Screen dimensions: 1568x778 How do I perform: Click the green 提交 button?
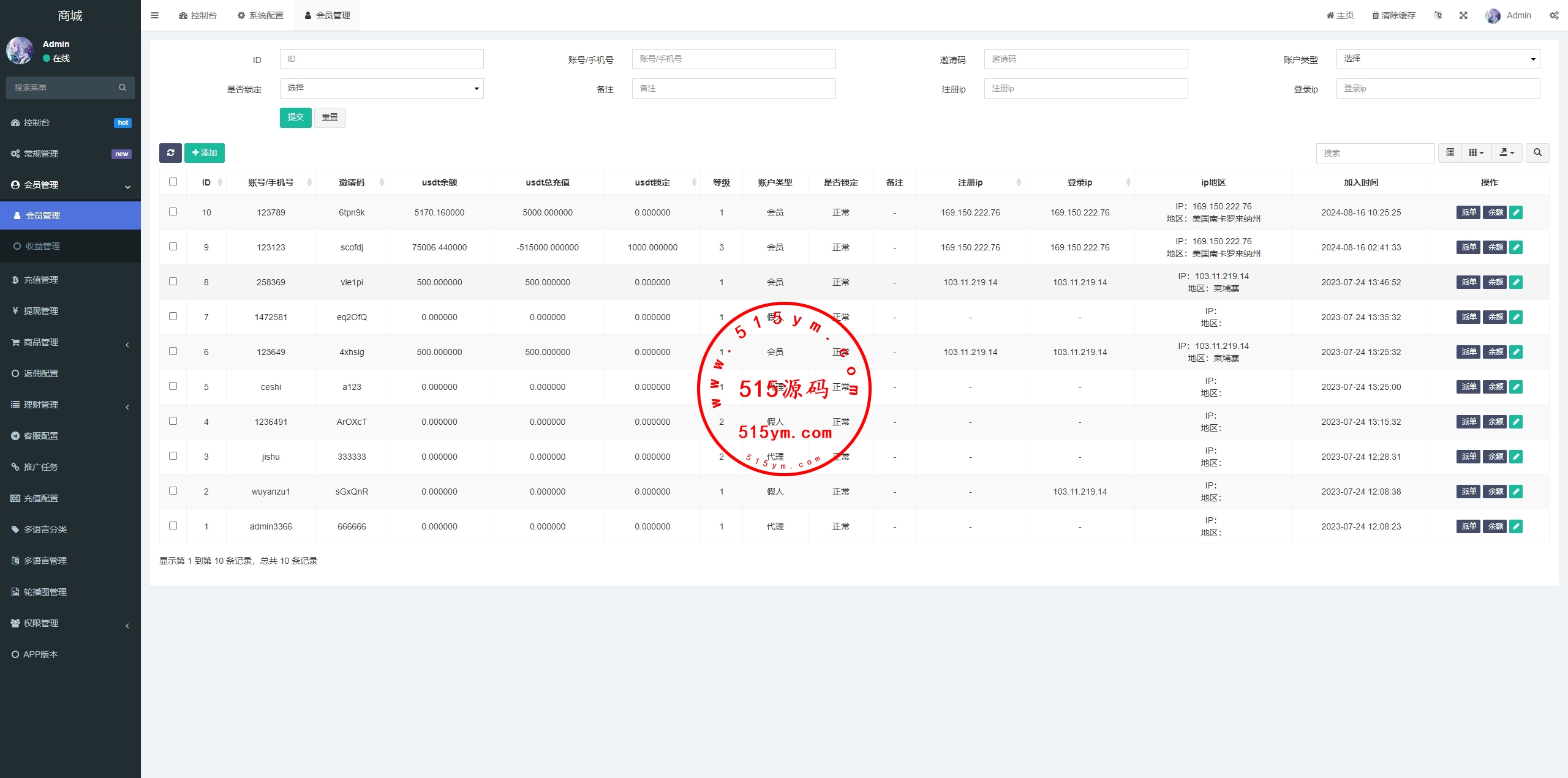295,118
